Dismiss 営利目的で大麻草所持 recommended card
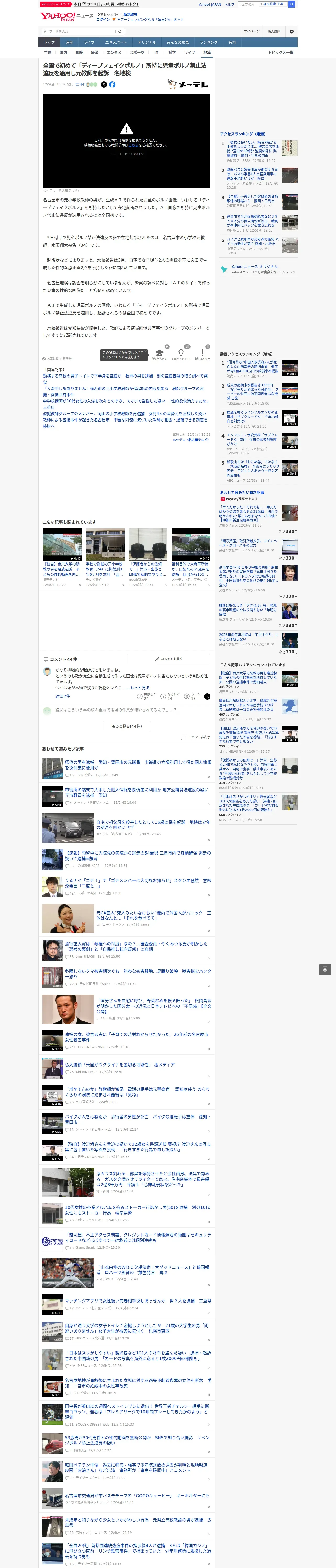336x1568 pixels. 208,585
